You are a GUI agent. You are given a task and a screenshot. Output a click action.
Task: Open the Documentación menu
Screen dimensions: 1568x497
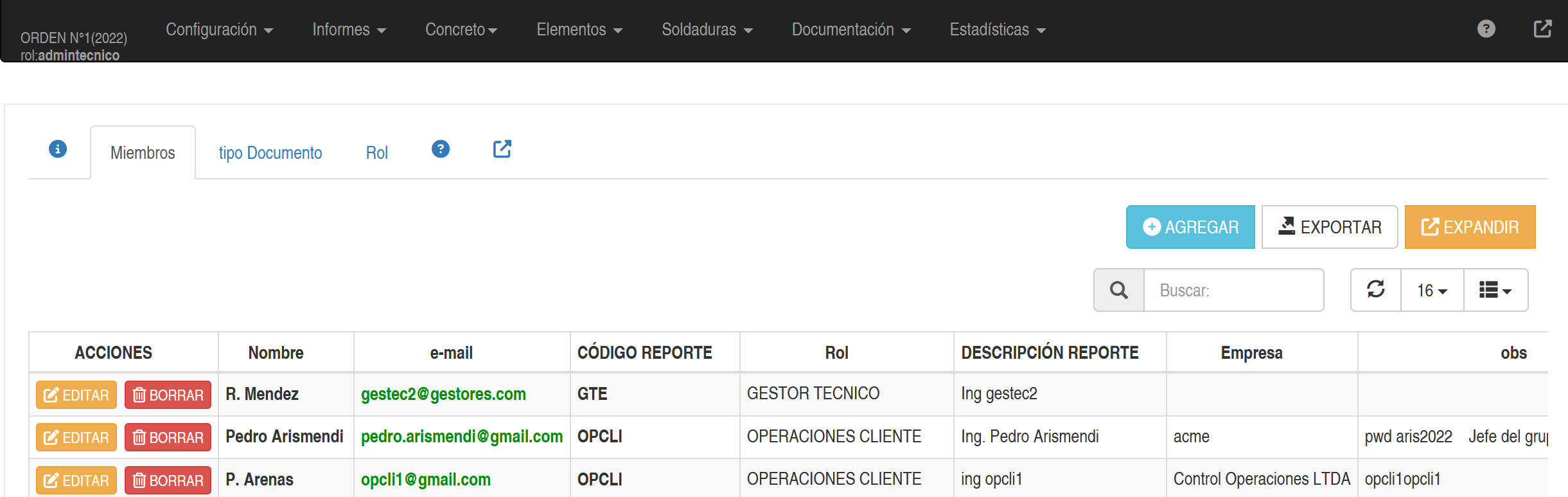(850, 30)
